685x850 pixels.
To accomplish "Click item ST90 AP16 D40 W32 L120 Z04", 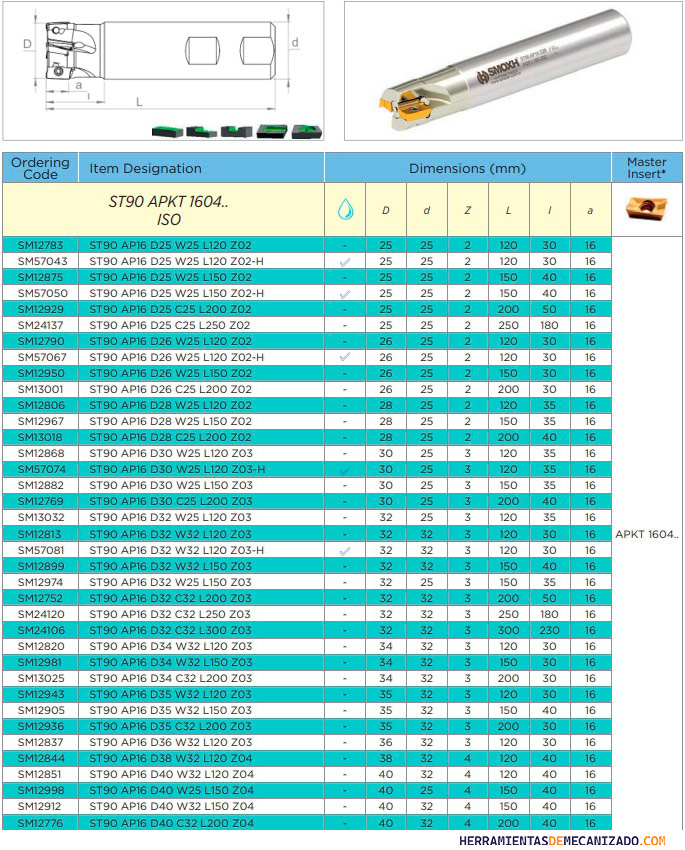I will point(172,774).
